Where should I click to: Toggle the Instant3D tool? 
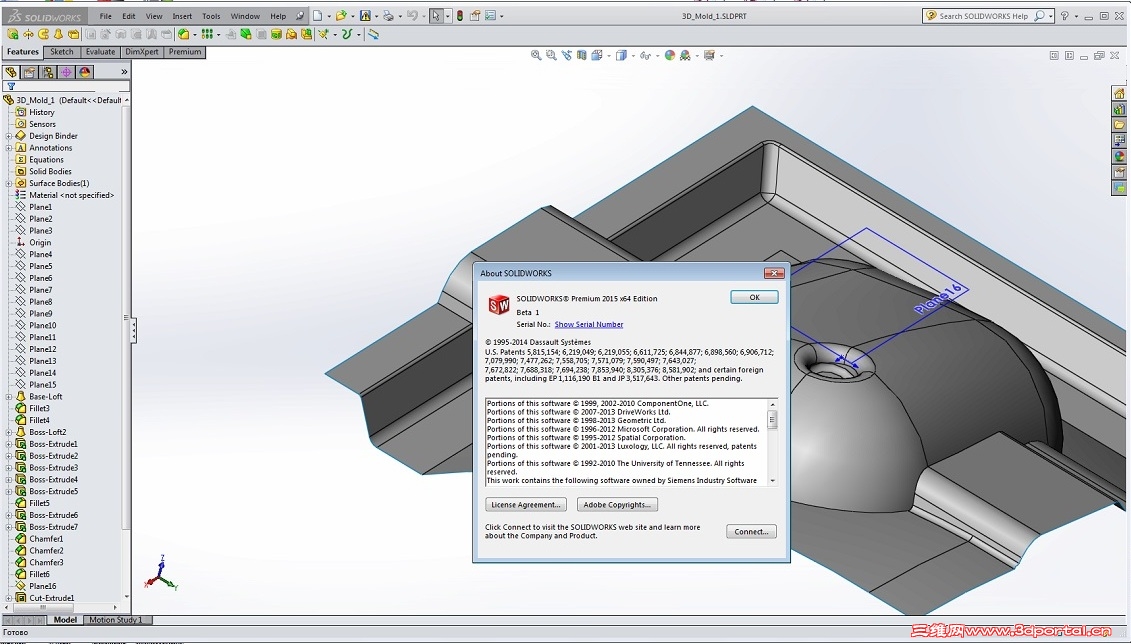(373, 34)
